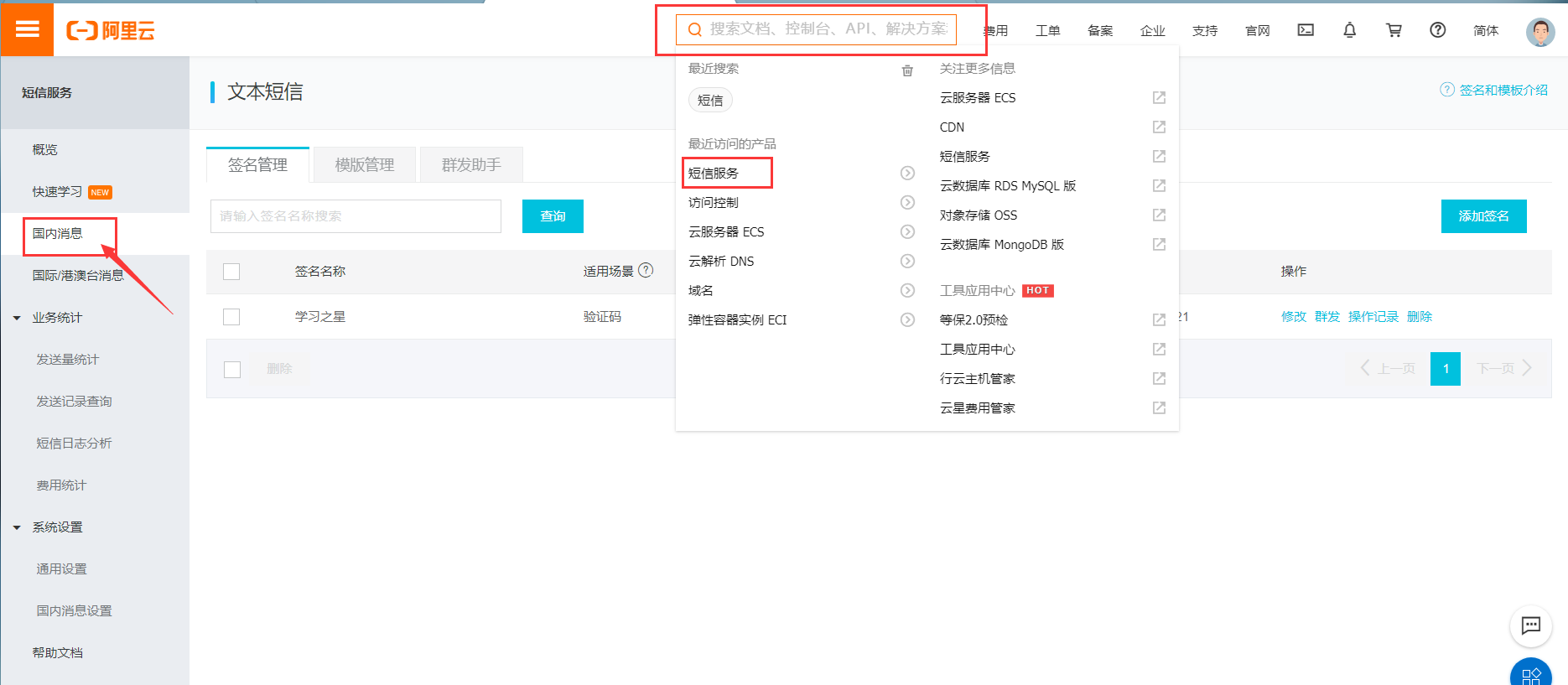
Task: Click the help icon beside 适用场景
Action: tap(646, 271)
